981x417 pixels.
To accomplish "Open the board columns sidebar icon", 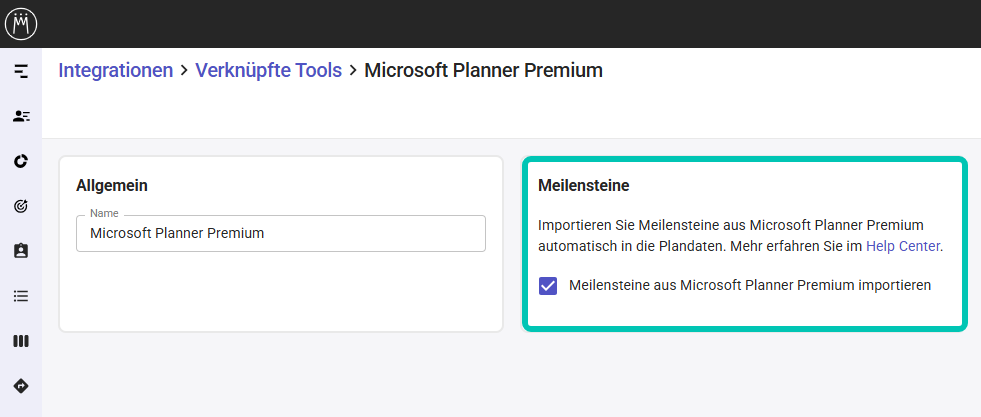I will pos(21,341).
